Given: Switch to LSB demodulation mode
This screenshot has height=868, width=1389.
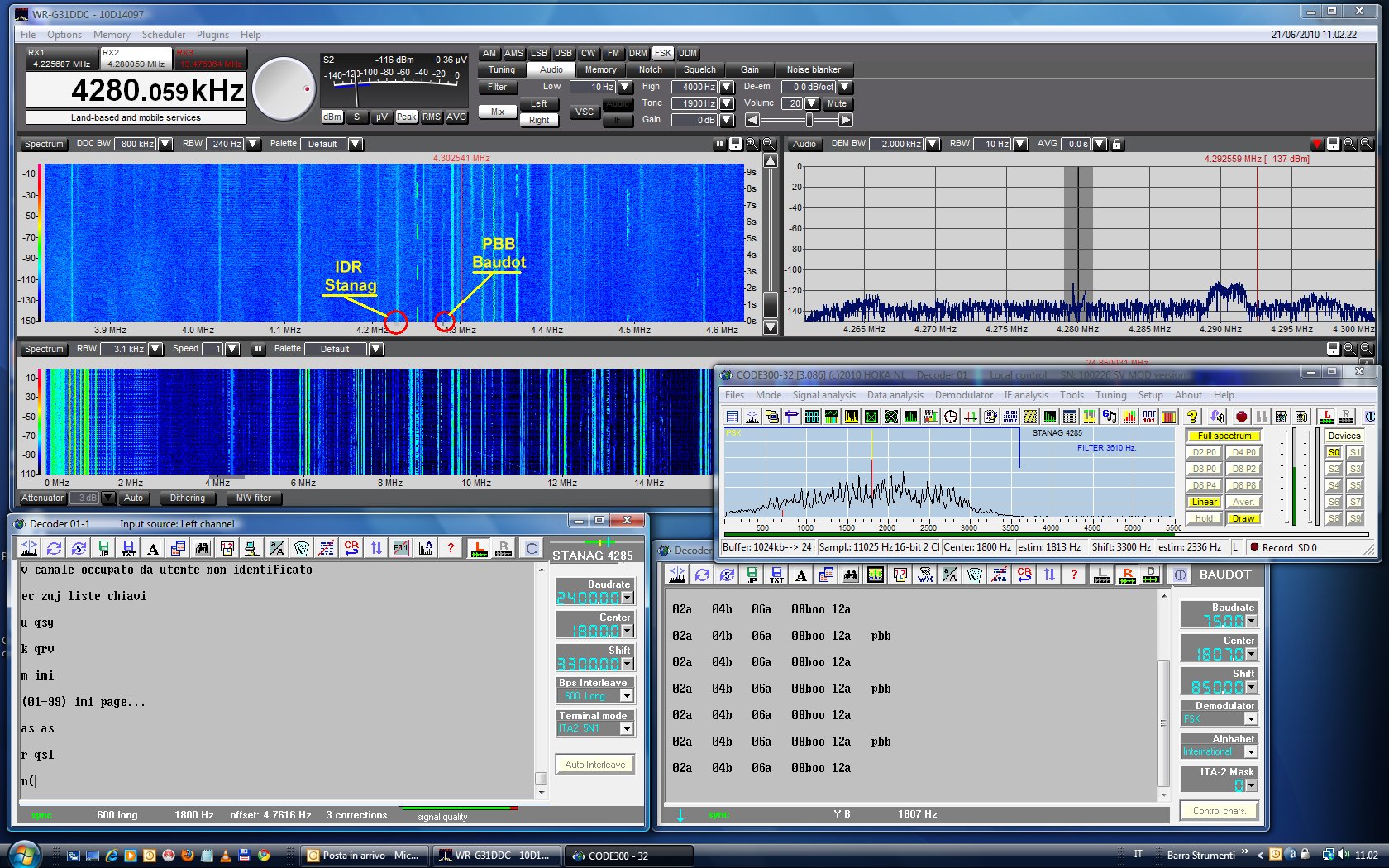Looking at the screenshot, I should pyautogui.click(x=538, y=53).
